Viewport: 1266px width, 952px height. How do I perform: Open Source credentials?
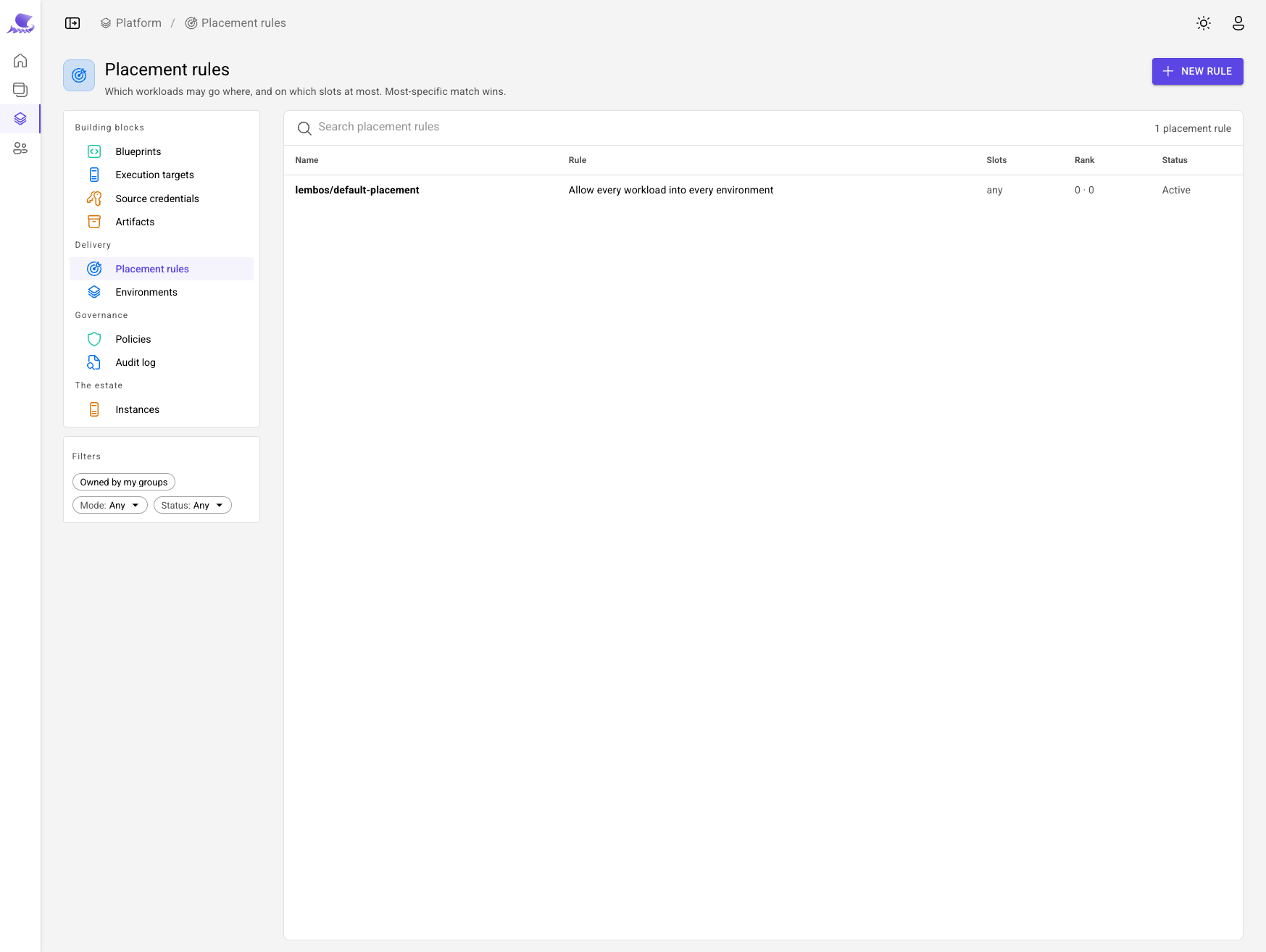(x=162, y=199)
